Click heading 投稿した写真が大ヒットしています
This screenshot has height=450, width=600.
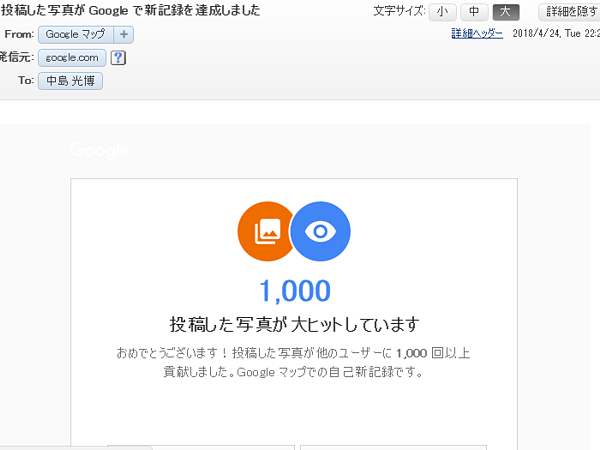294,324
